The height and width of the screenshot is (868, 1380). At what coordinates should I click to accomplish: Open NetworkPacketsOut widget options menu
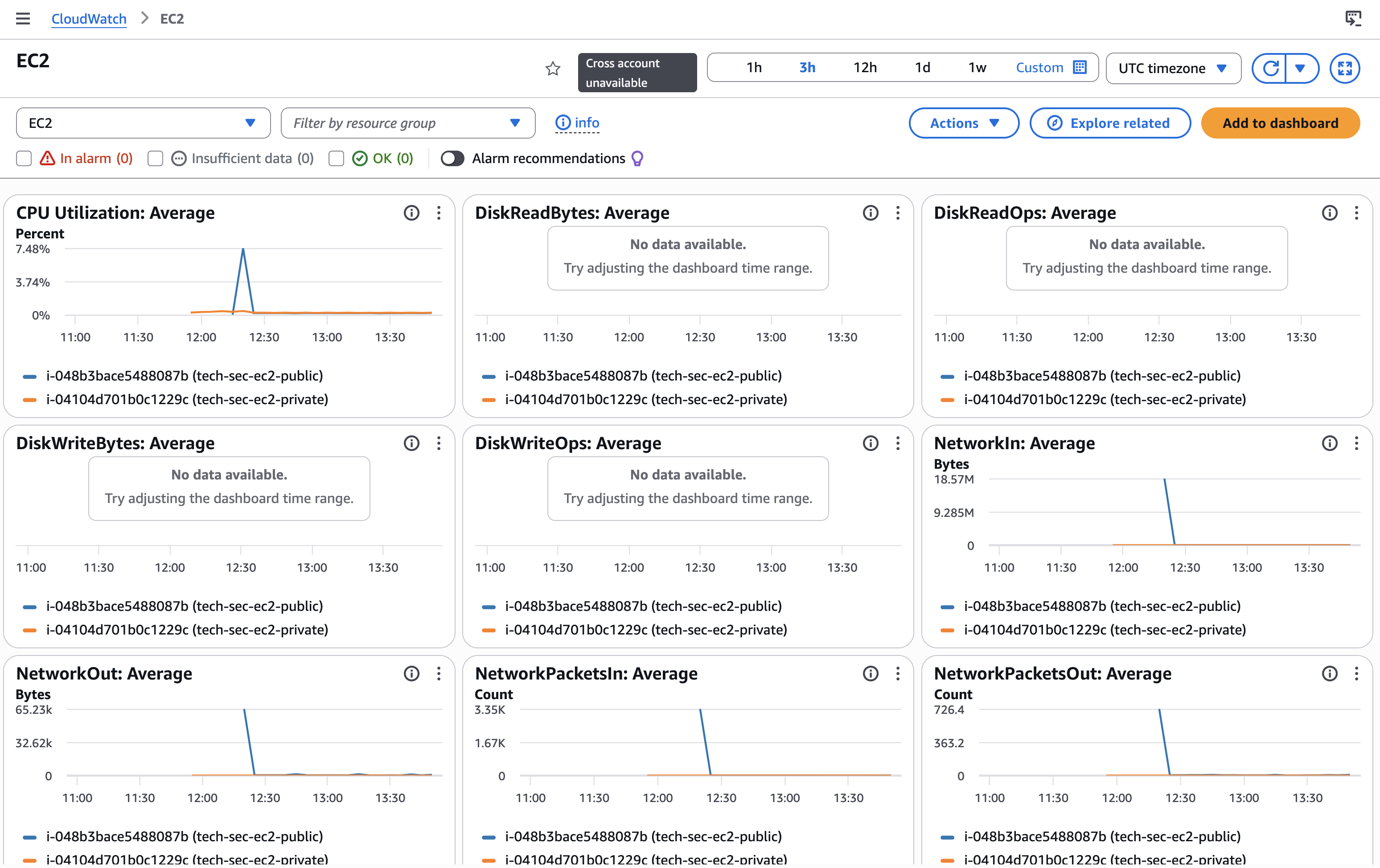coord(1356,673)
